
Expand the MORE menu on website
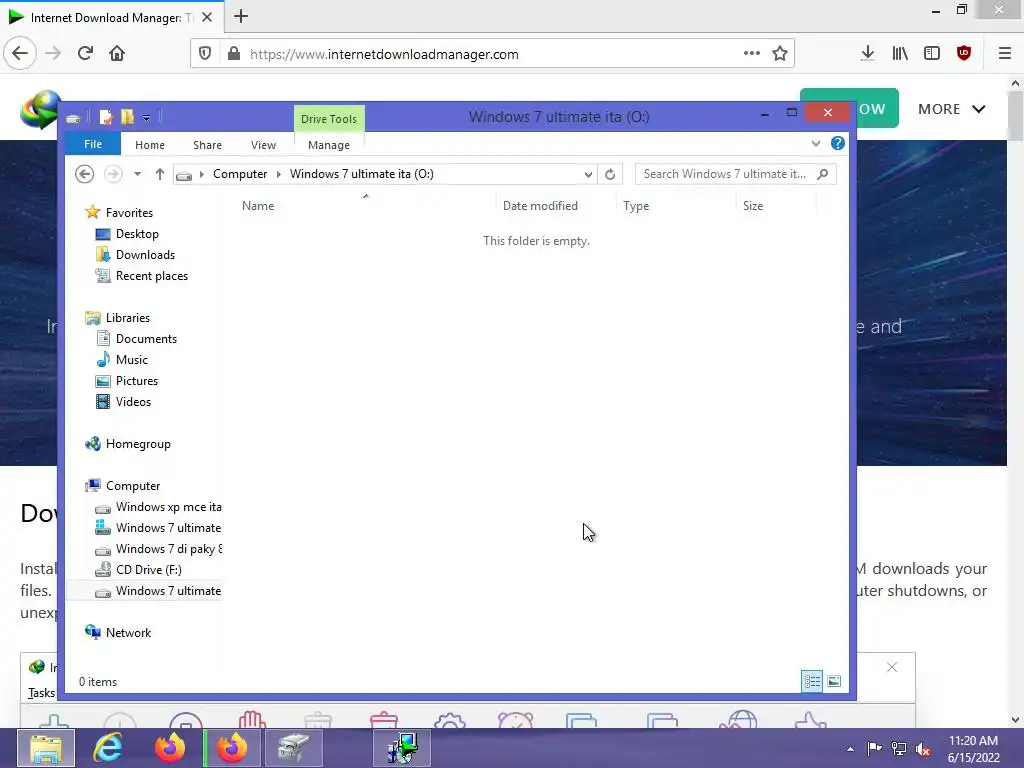click(952, 109)
